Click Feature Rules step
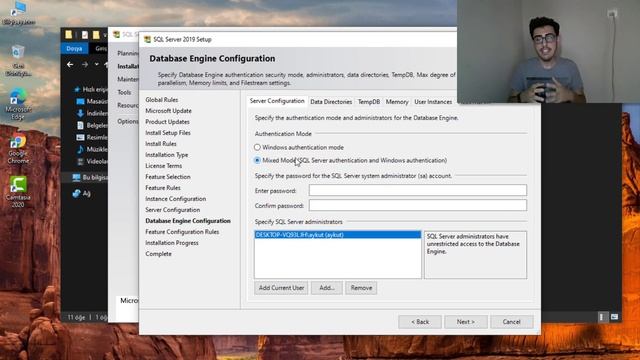 [163, 188]
